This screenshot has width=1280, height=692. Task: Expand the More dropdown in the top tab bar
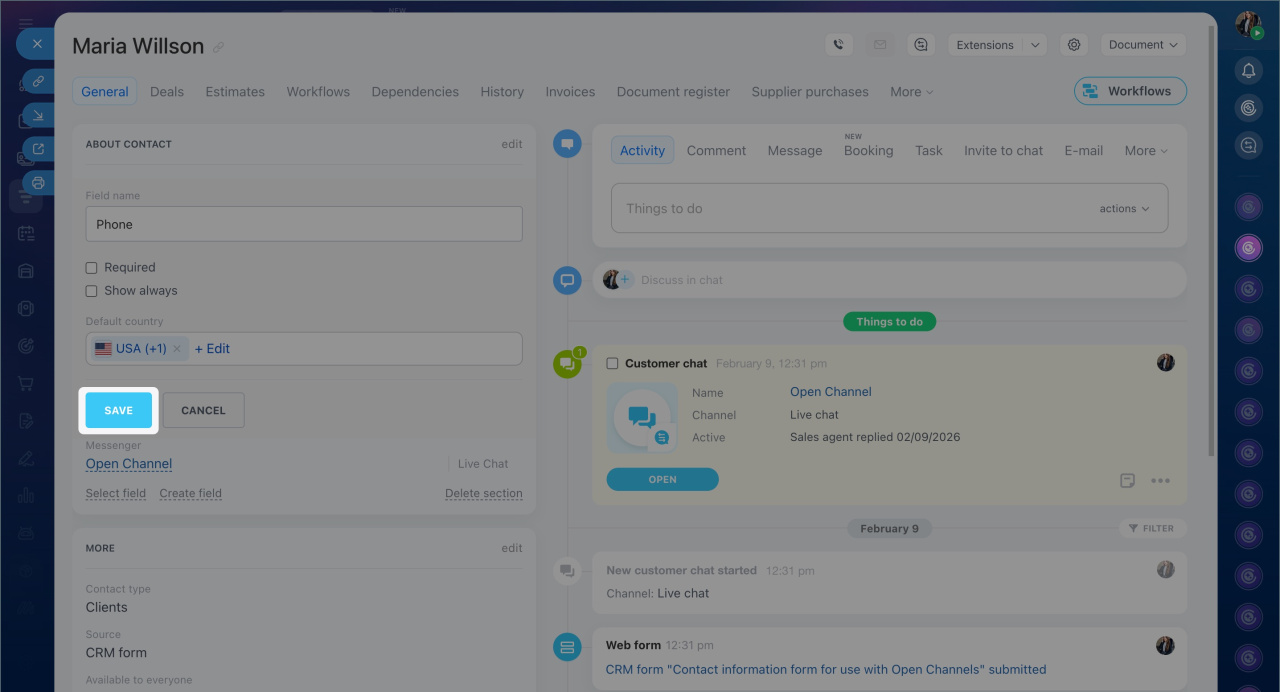911,92
